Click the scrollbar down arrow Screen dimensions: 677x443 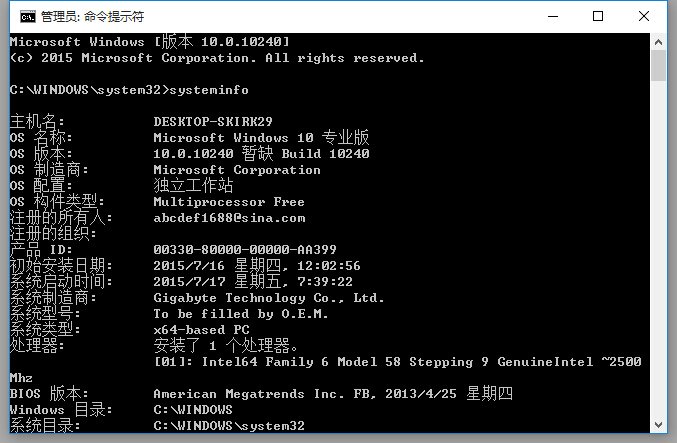tap(658, 425)
